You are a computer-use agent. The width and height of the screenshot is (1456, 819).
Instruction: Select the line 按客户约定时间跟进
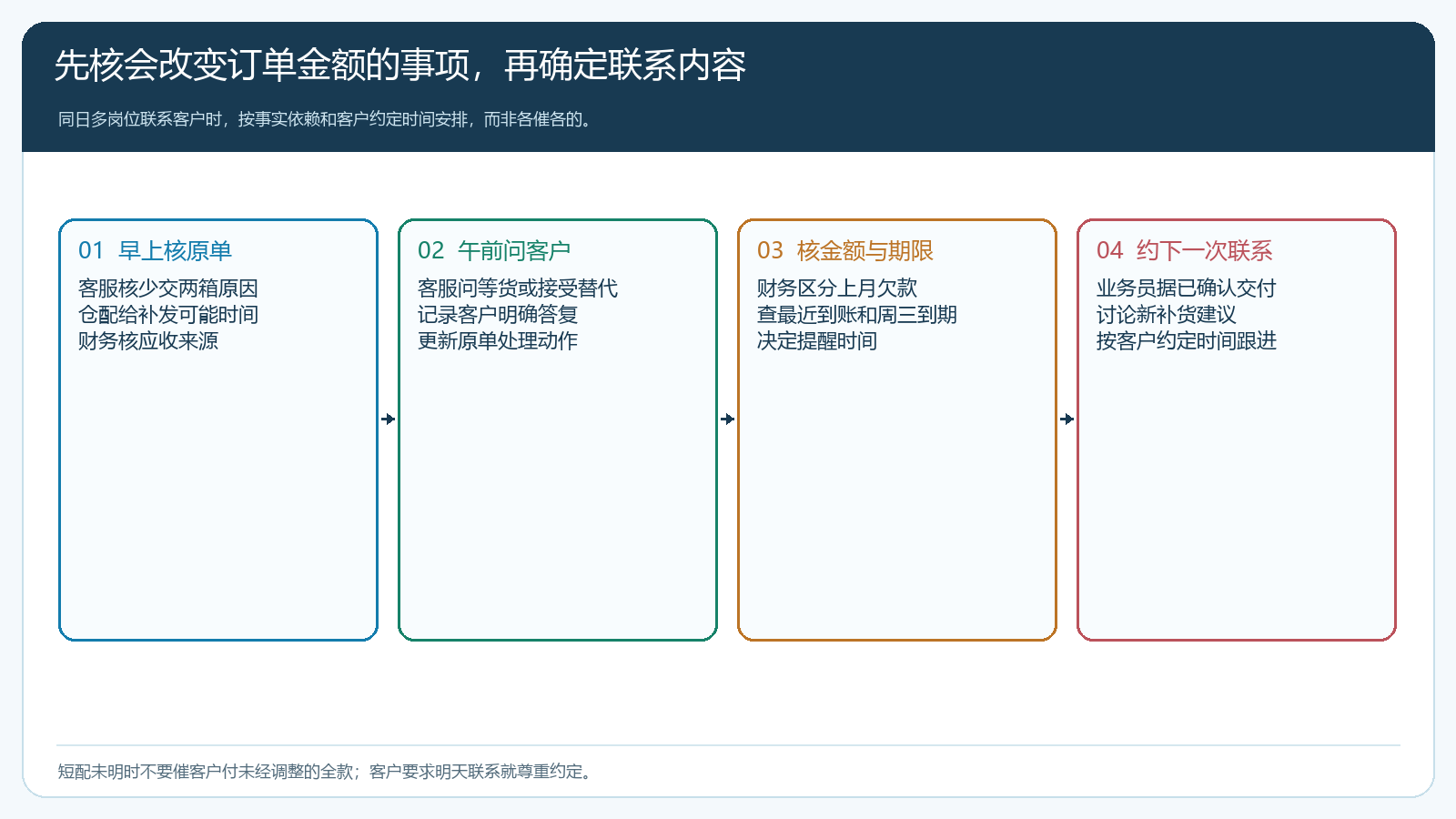1187,341
